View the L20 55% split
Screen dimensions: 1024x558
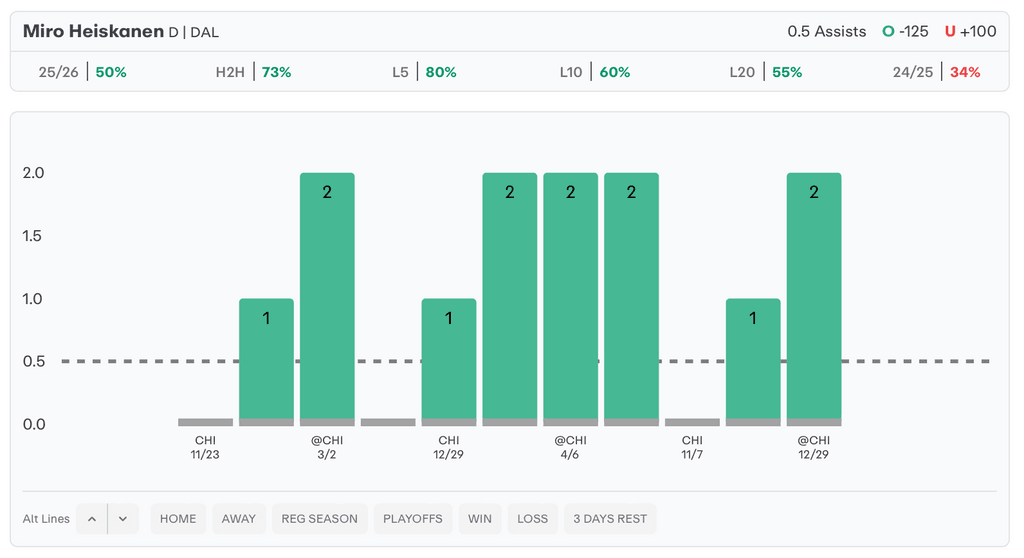coord(765,72)
